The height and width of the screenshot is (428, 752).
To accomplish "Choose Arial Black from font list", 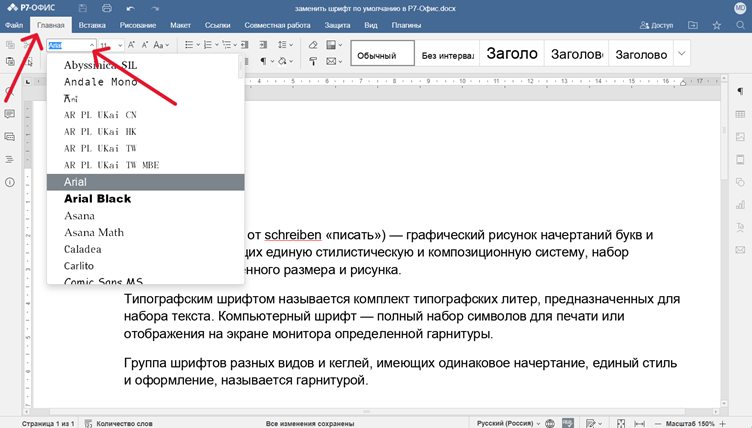I will coord(98,199).
